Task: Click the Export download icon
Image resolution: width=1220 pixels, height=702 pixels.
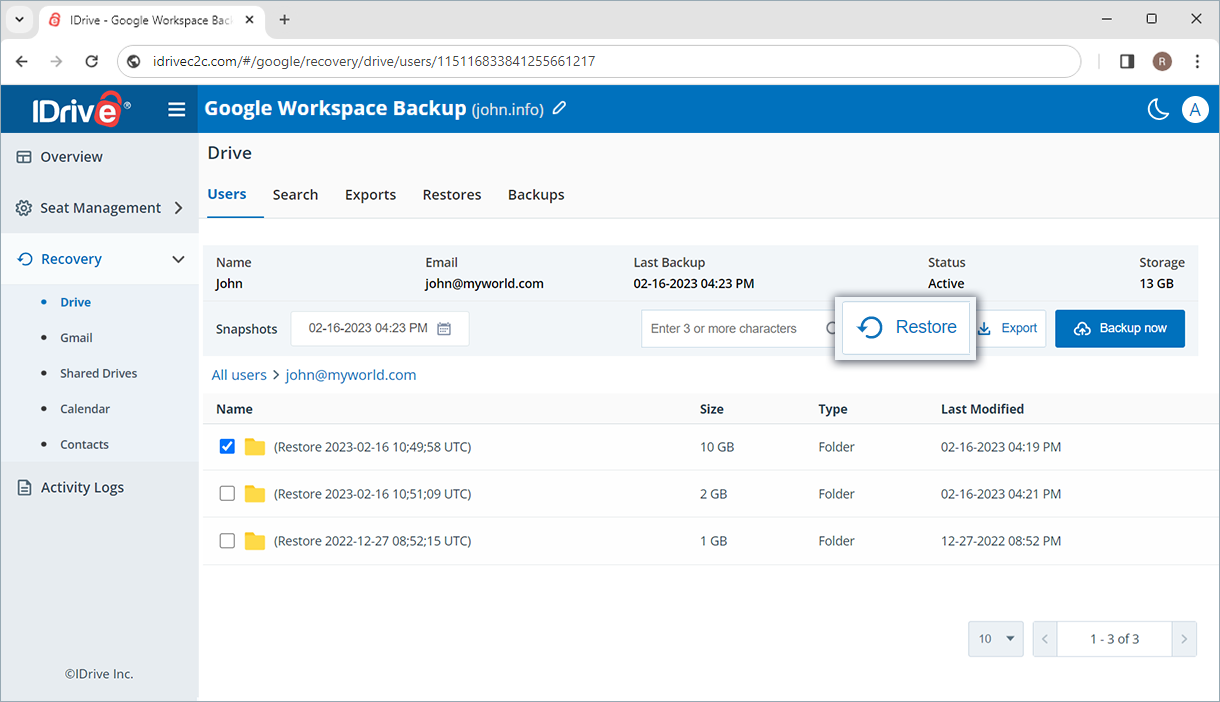Action: click(x=985, y=328)
